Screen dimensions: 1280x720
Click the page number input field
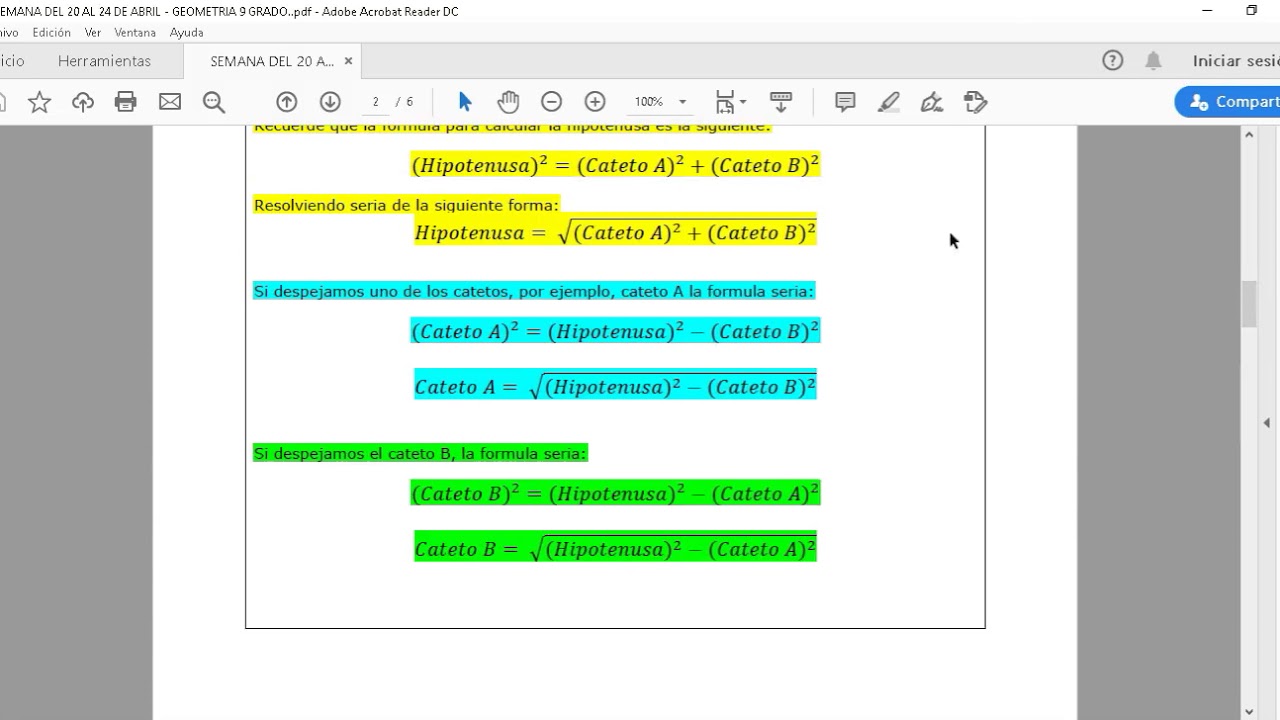375,102
